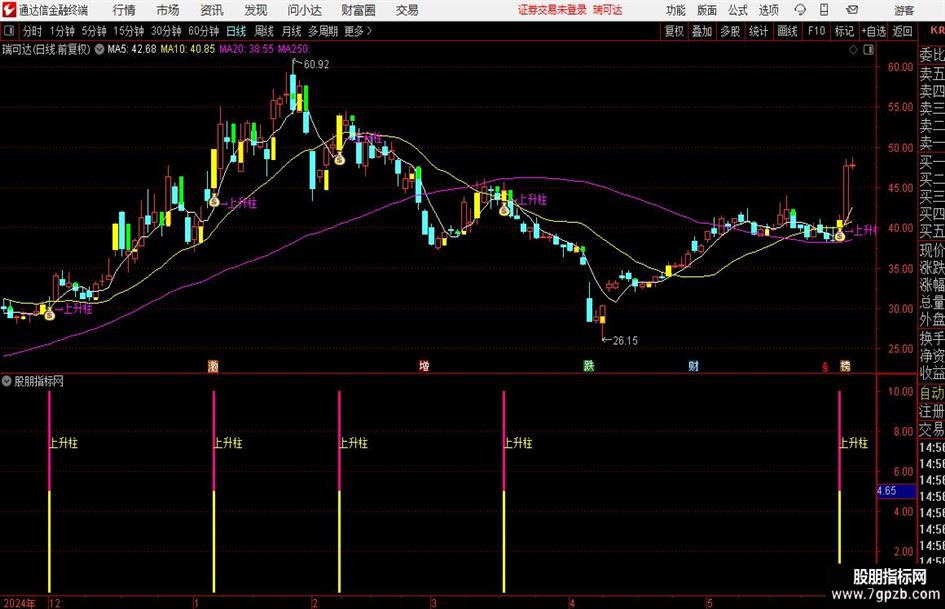The image size is (945, 609).
Task: Open the 公式 menu
Action: [x=738, y=10]
